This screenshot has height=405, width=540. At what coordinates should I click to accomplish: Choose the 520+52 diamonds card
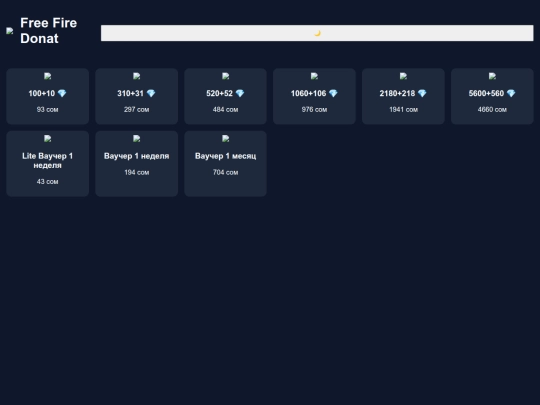pyautogui.click(x=225, y=96)
